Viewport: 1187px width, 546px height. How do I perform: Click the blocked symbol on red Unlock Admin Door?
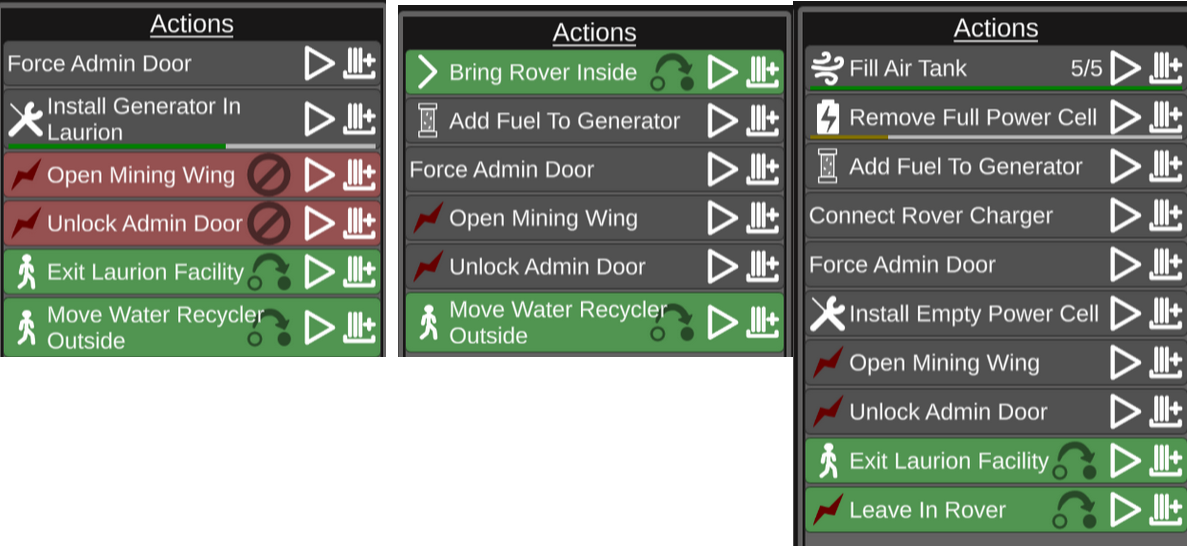269,224
